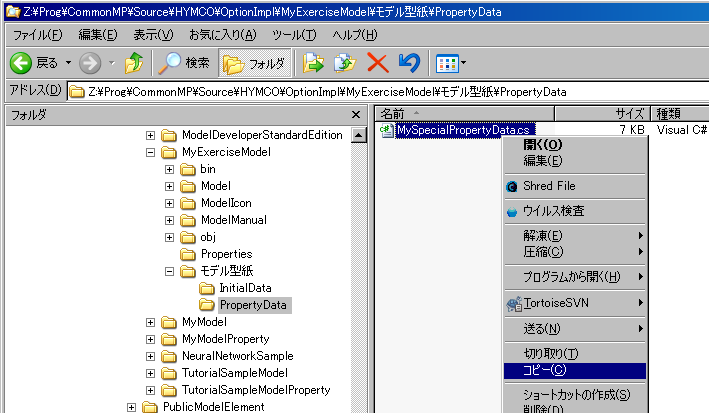Choose 切り取り(T) in context menu
This screenshot has height=413, width=709.
point(575,354)
